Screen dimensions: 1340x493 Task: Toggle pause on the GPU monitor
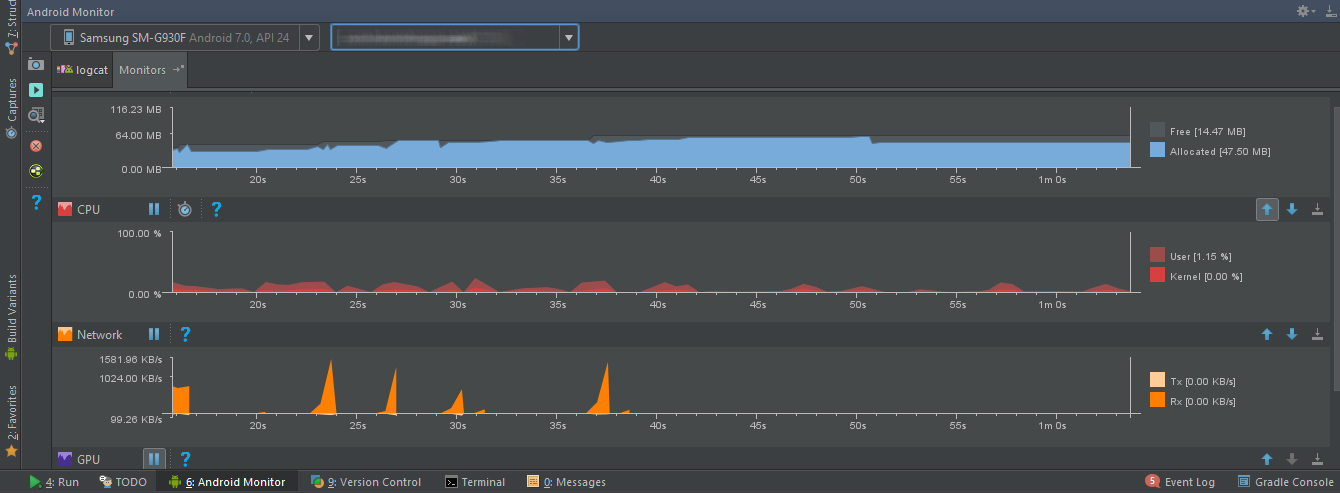[154, 459]
